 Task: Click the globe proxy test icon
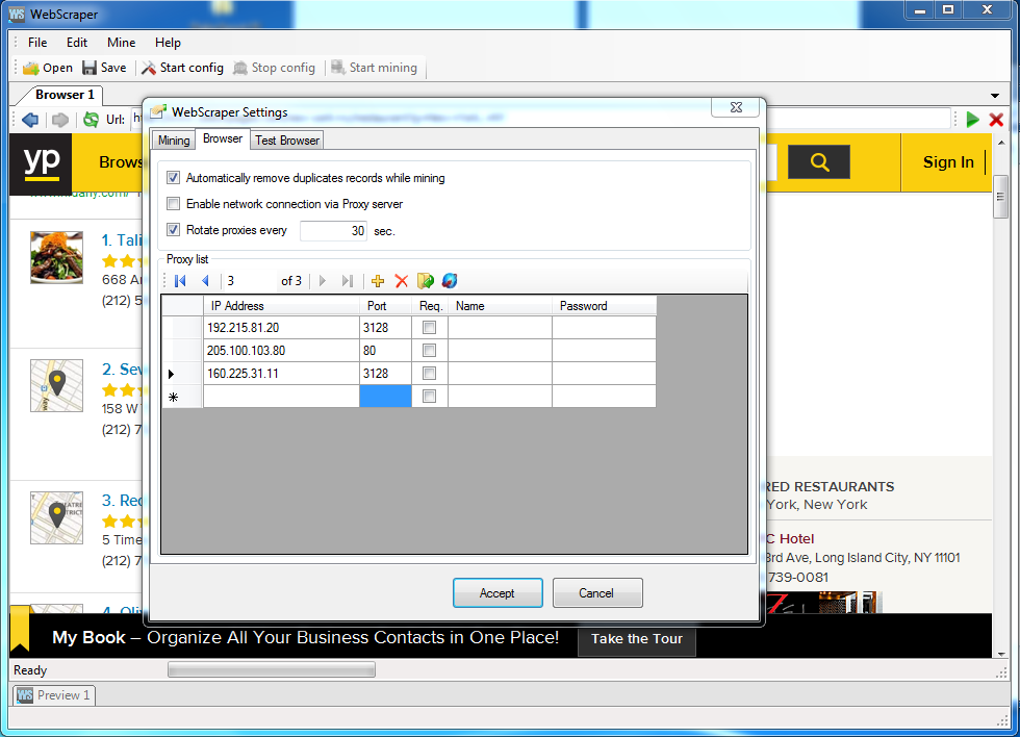[450, 281]
